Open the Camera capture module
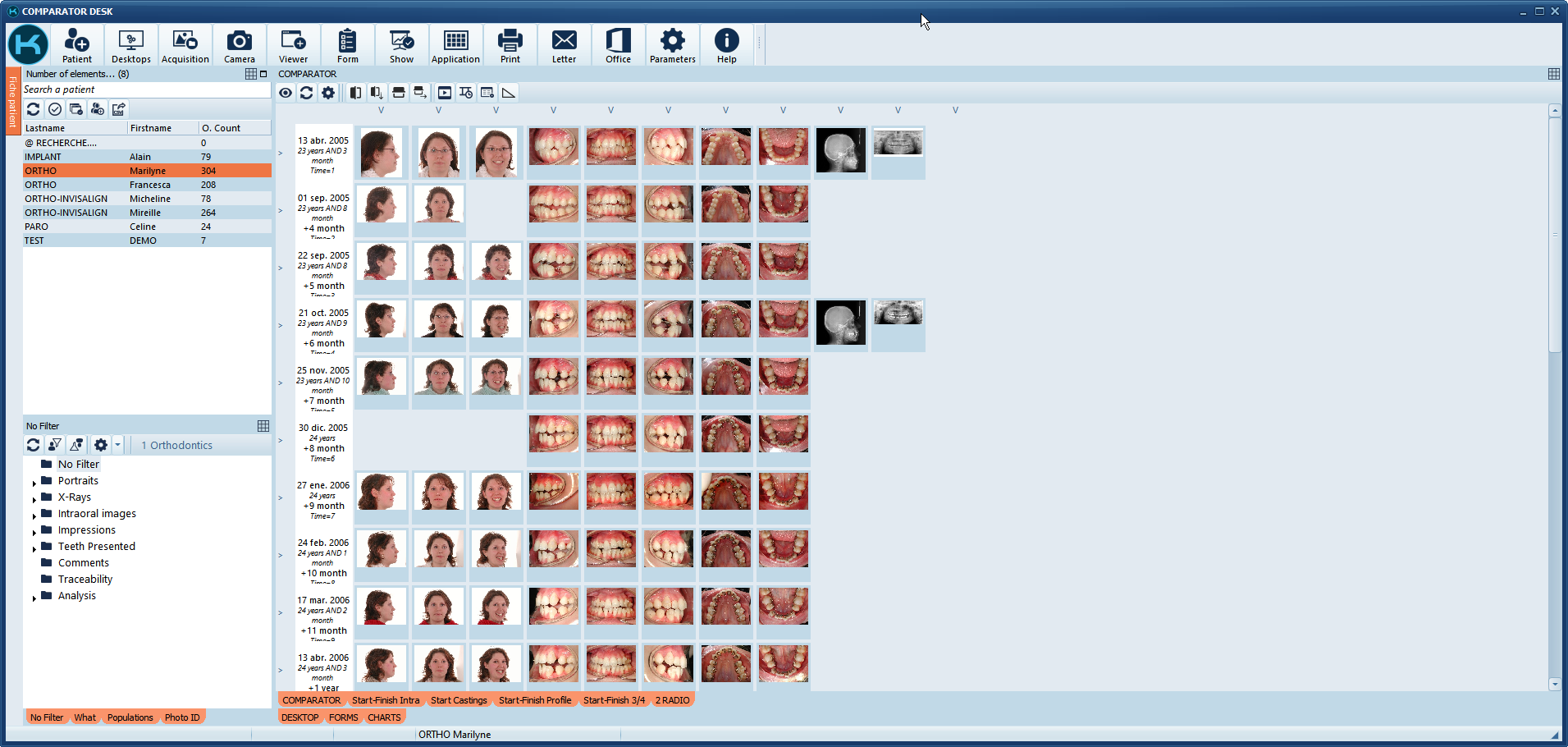Screen dimensions: 1568x747 (x=239, y=45)
